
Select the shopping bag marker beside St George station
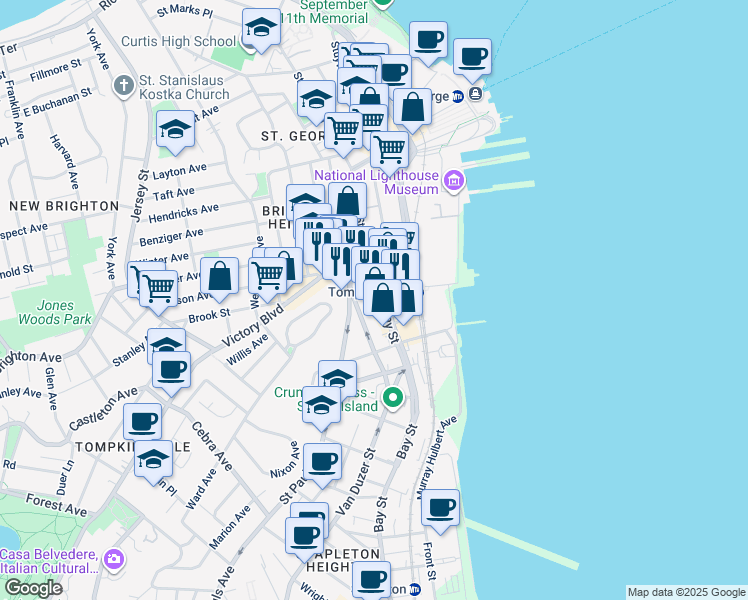(x=412, y=108)
